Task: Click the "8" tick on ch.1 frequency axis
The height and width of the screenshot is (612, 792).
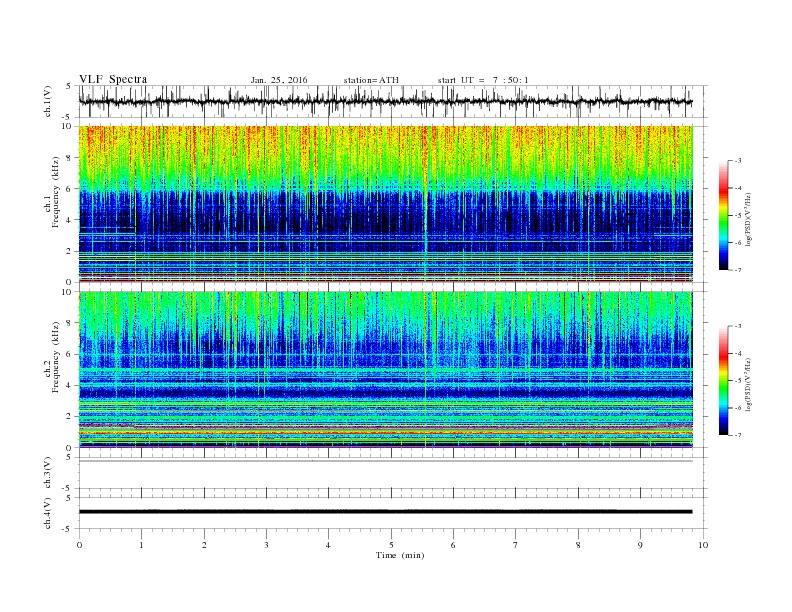Action: (70, 158)
